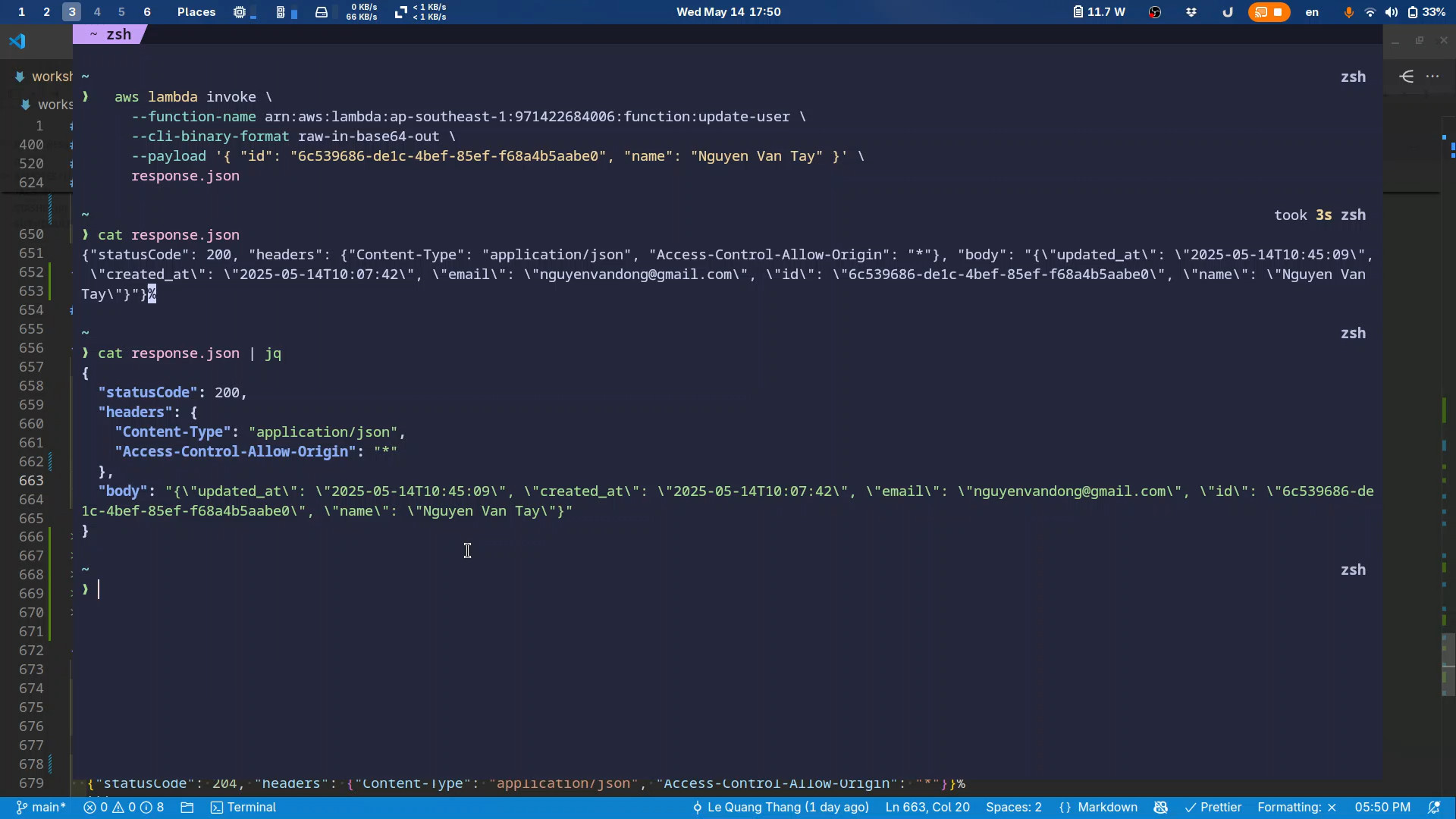Image resolution: width=1456 pixels, height=819 pixels.
Task: Click the CPU monitor icon in top bar
Action: tap(240, 12)
